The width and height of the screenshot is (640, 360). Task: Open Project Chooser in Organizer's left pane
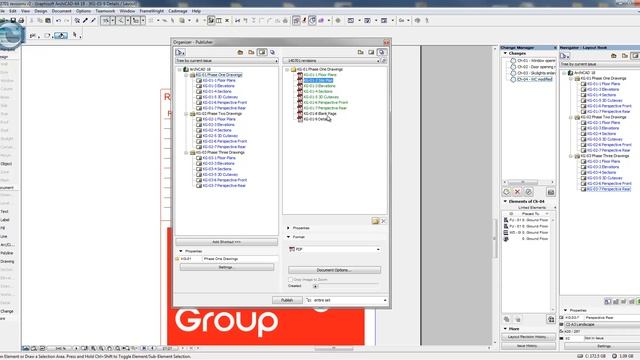(180, 52)
